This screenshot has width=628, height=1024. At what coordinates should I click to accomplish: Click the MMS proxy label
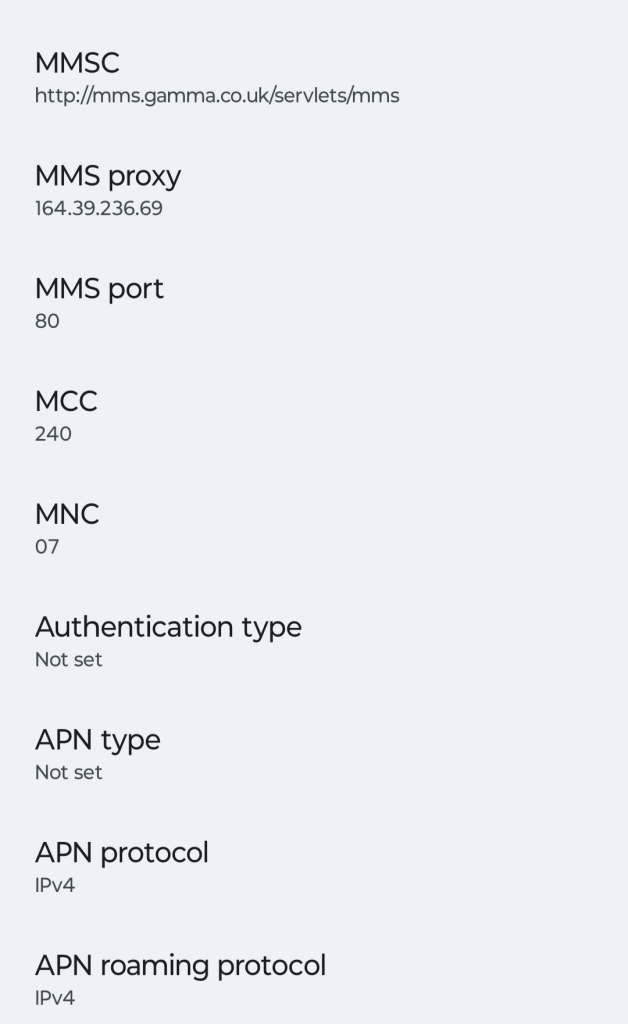click(x=107, y=175)
